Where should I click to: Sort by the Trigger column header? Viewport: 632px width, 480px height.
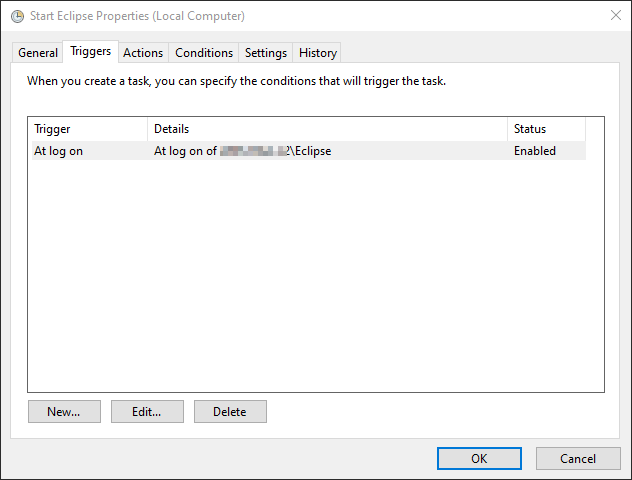pyautogui.click(x=89, y=129)
